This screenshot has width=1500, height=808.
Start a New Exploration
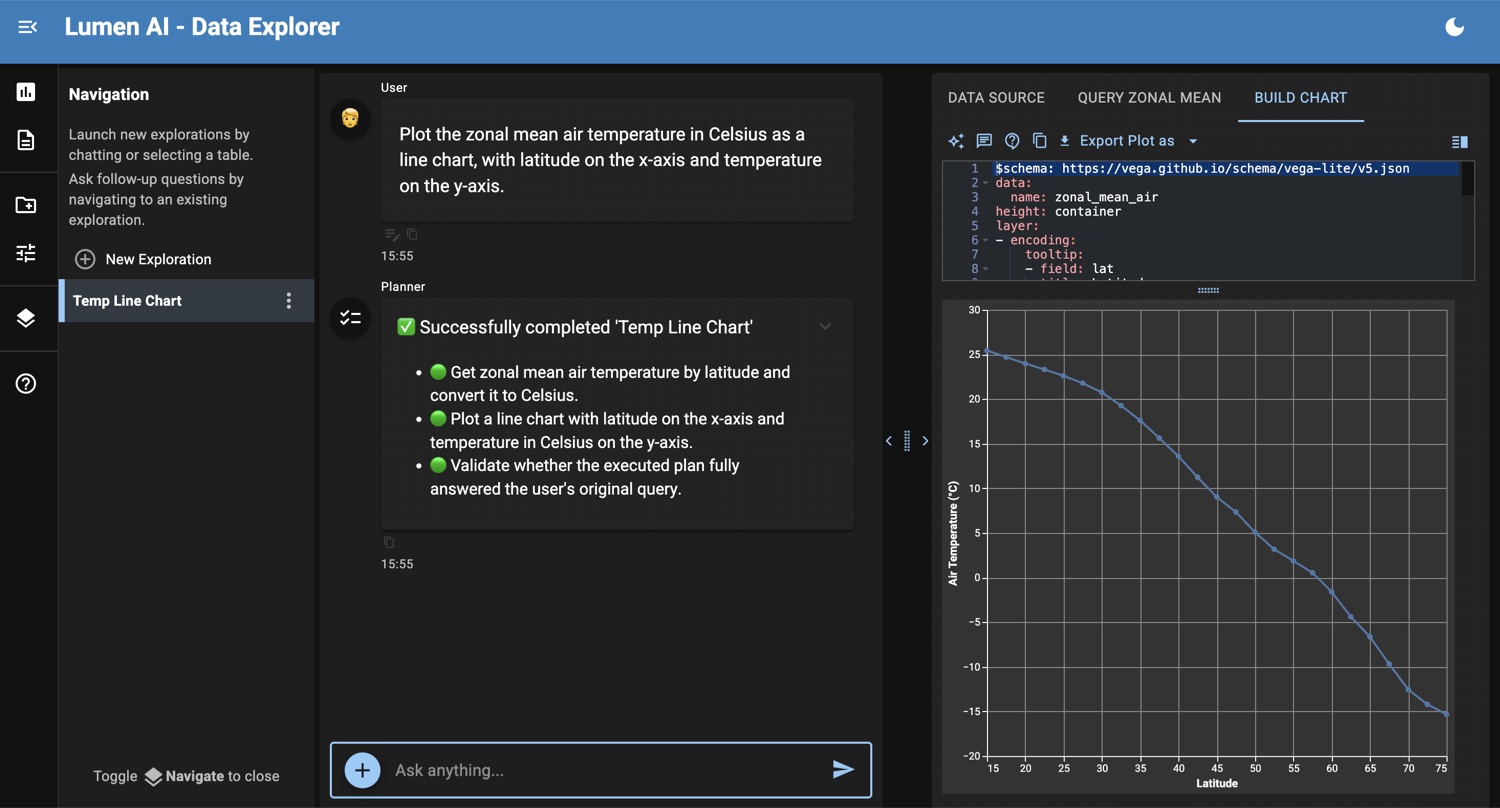point(143,259)
